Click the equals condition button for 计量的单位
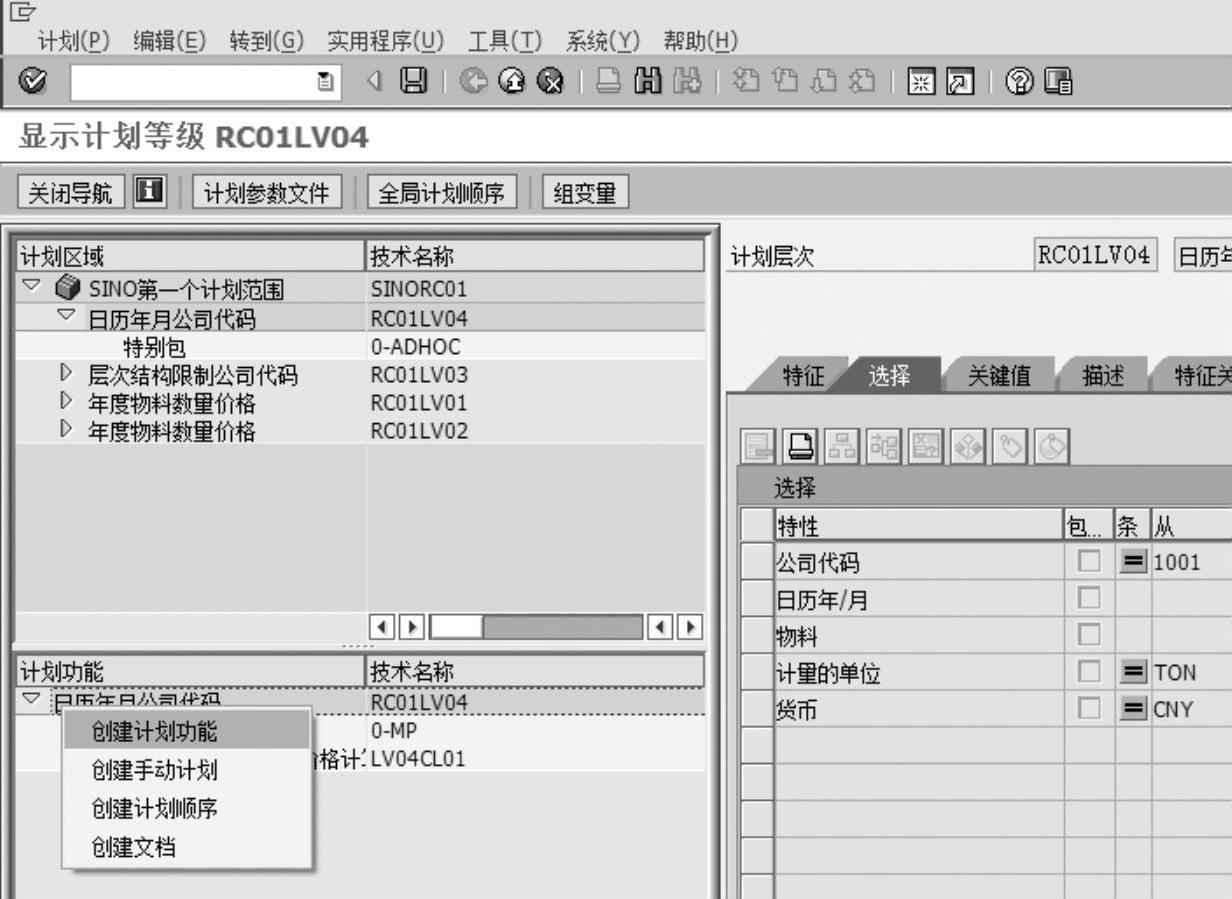This screenshot has width=1232, height=899. click(1132, 671)
